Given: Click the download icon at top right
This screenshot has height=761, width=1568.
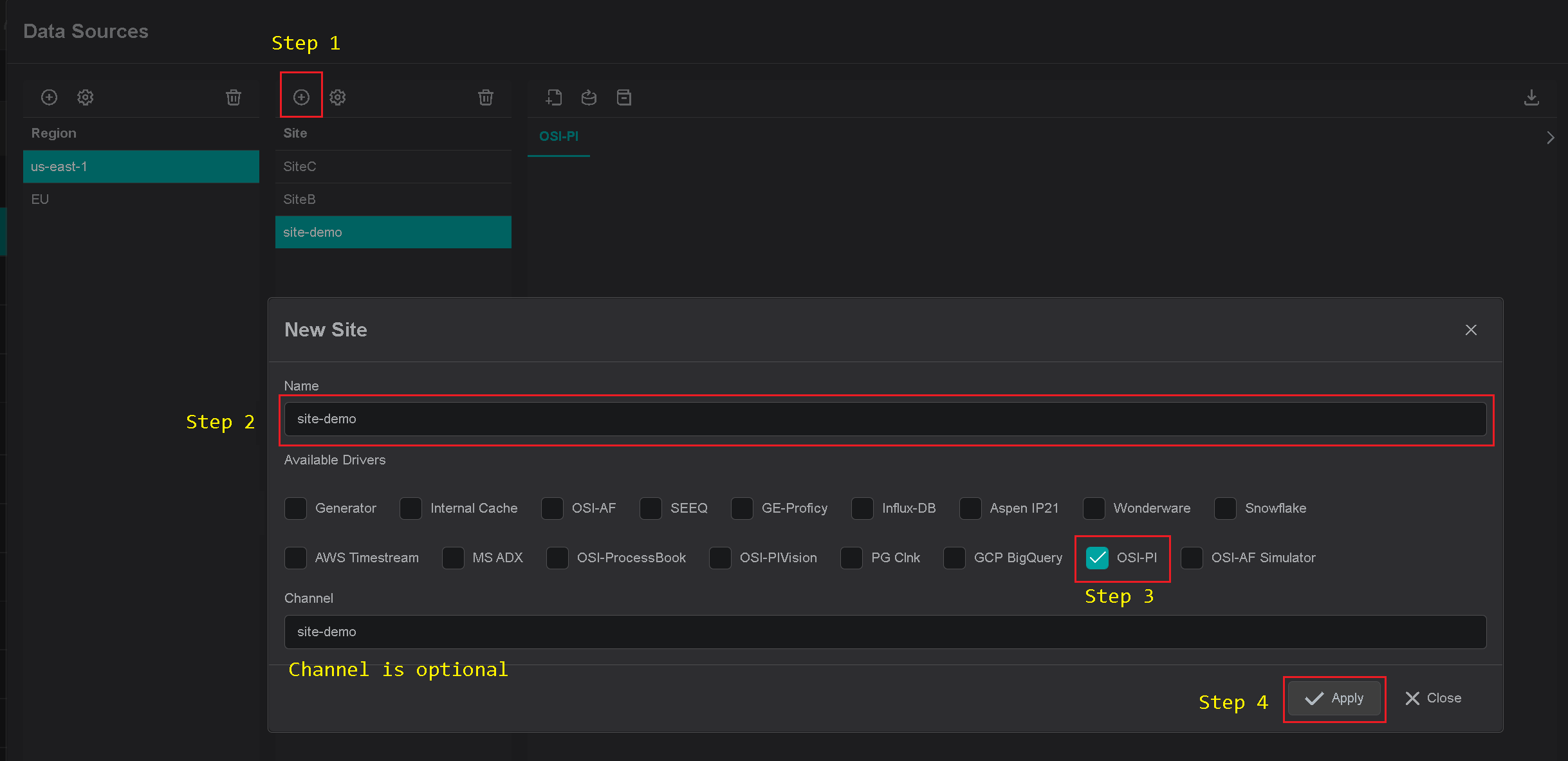Looking at the screenshot, I should click(1531, 97).
